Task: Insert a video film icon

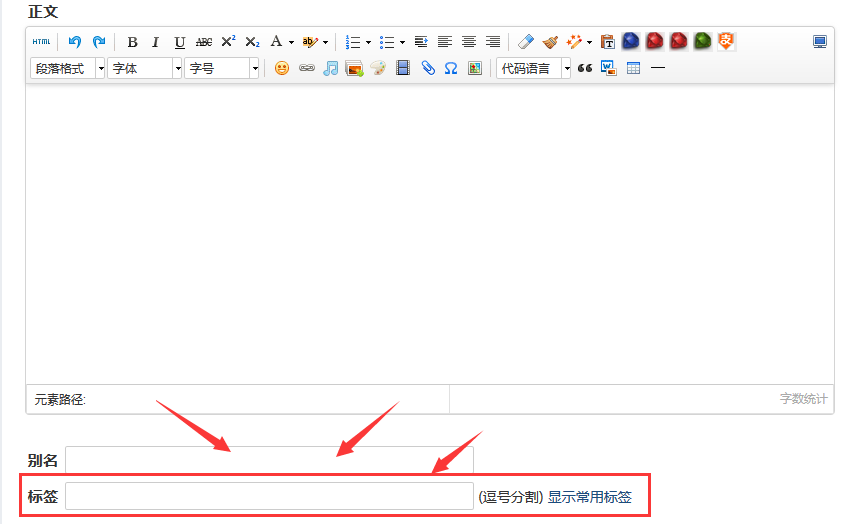Action: tap(403, 68)
